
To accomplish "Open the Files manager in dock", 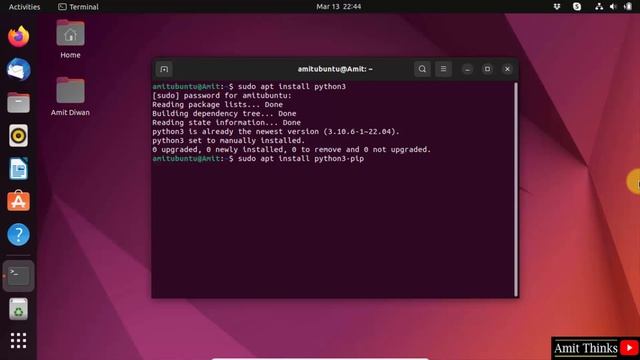I will (18, 102).
